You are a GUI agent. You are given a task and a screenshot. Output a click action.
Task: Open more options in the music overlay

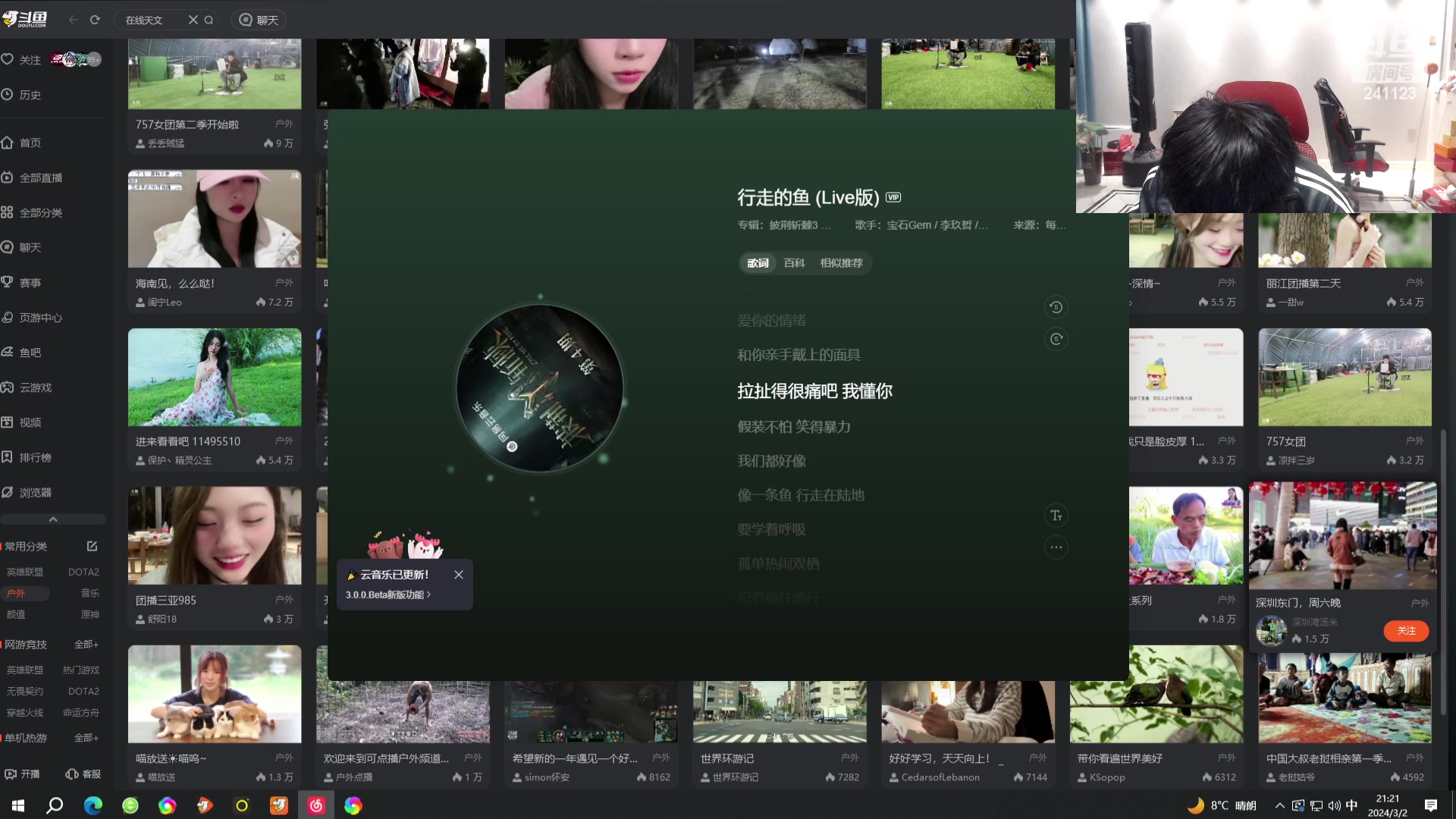click(x=1056, y=547)
